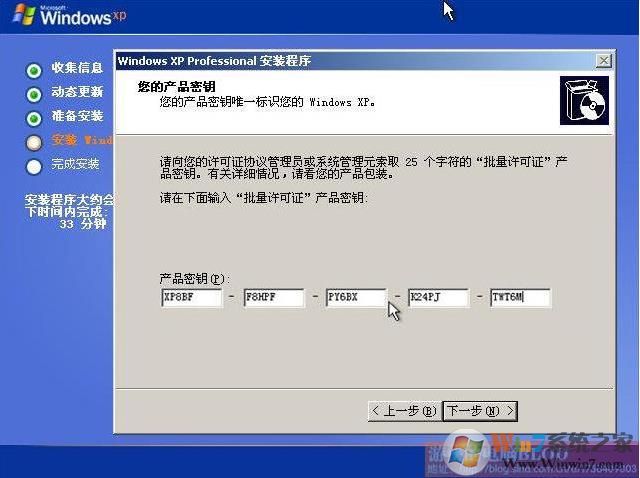Click the white bullet beside 完成安装

tap(34, 165)
